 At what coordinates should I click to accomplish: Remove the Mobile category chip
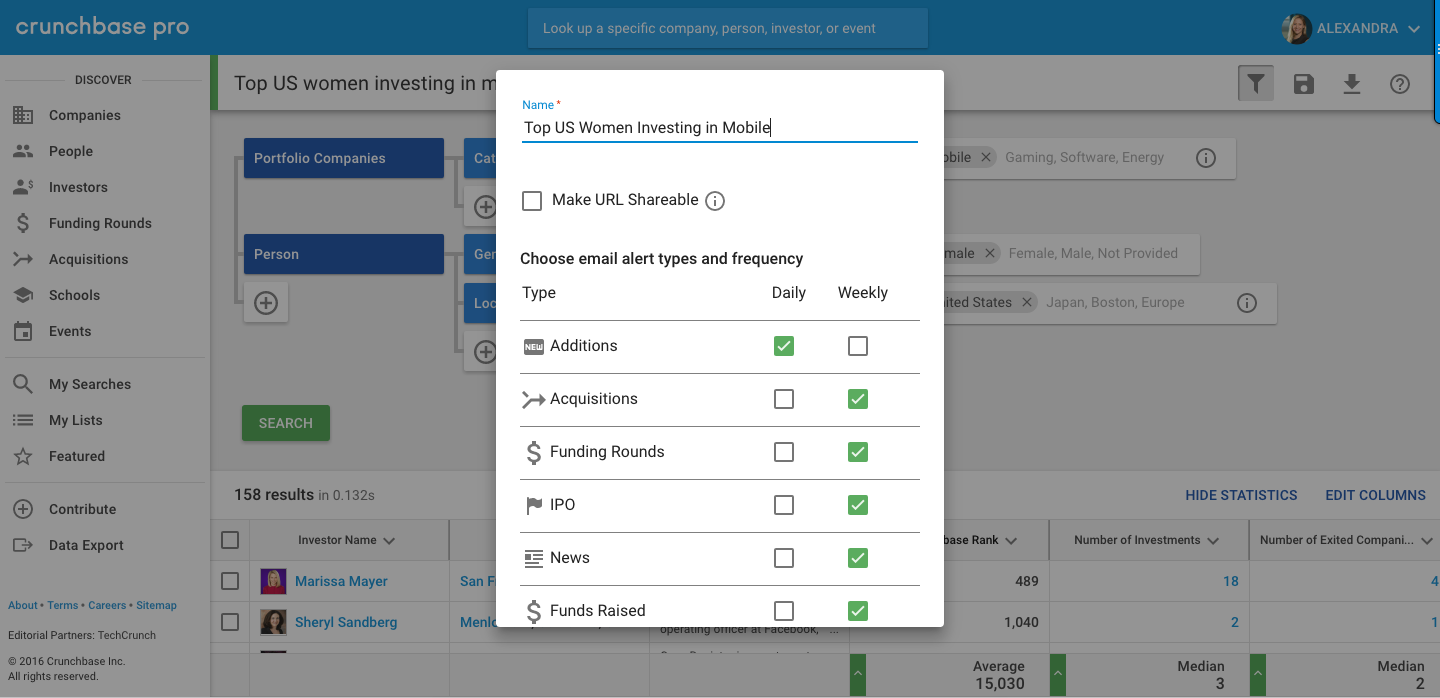point(986,157)
